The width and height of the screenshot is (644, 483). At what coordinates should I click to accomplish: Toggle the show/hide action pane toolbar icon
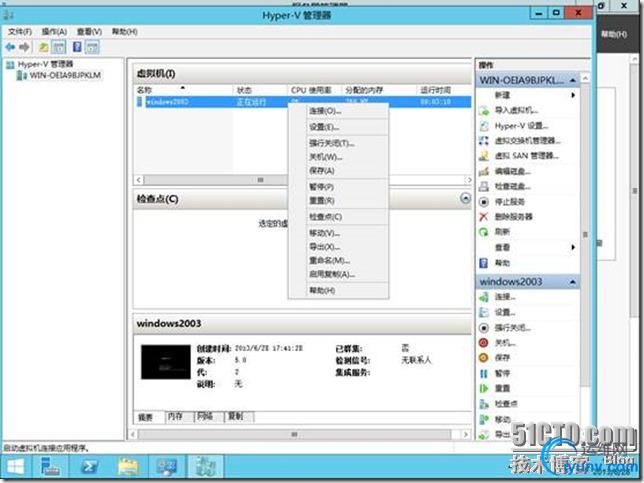[x=92, y=47]
